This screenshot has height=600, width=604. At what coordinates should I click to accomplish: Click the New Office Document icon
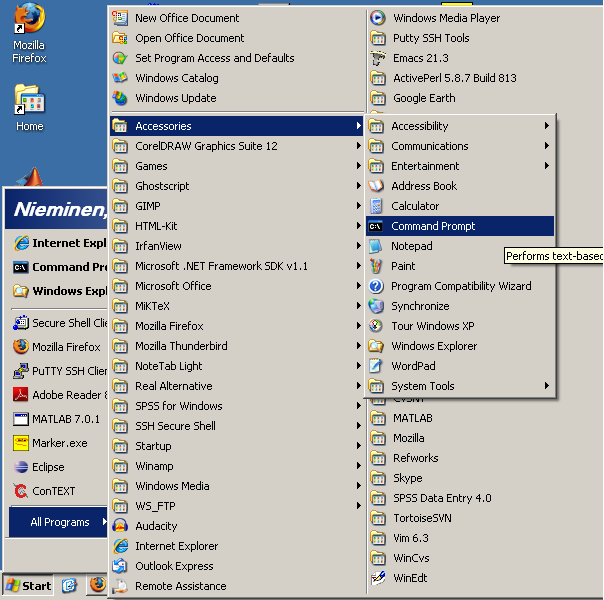(x=120, y=18)
